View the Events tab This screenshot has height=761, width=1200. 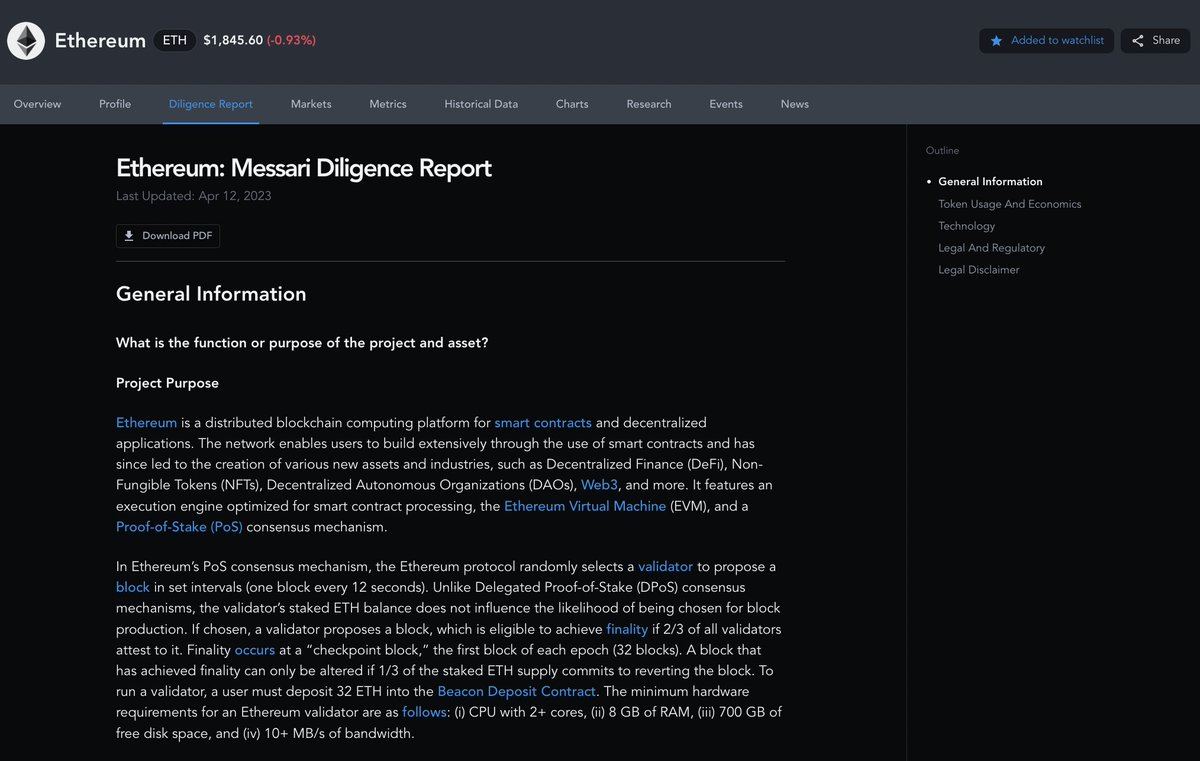pos(726,104)
